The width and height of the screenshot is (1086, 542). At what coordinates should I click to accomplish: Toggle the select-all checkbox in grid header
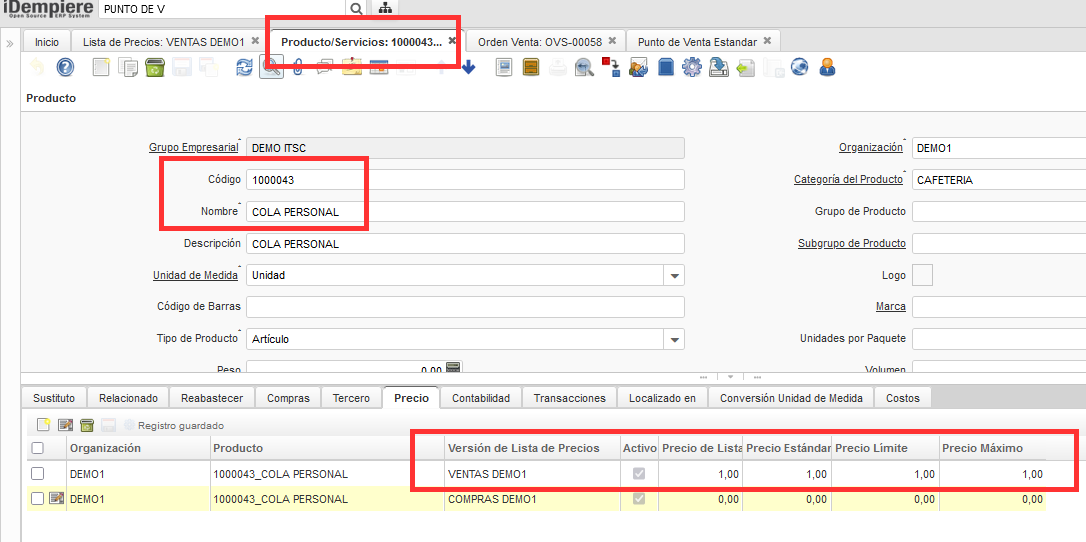pyautogui.click(x=38, y=448)
